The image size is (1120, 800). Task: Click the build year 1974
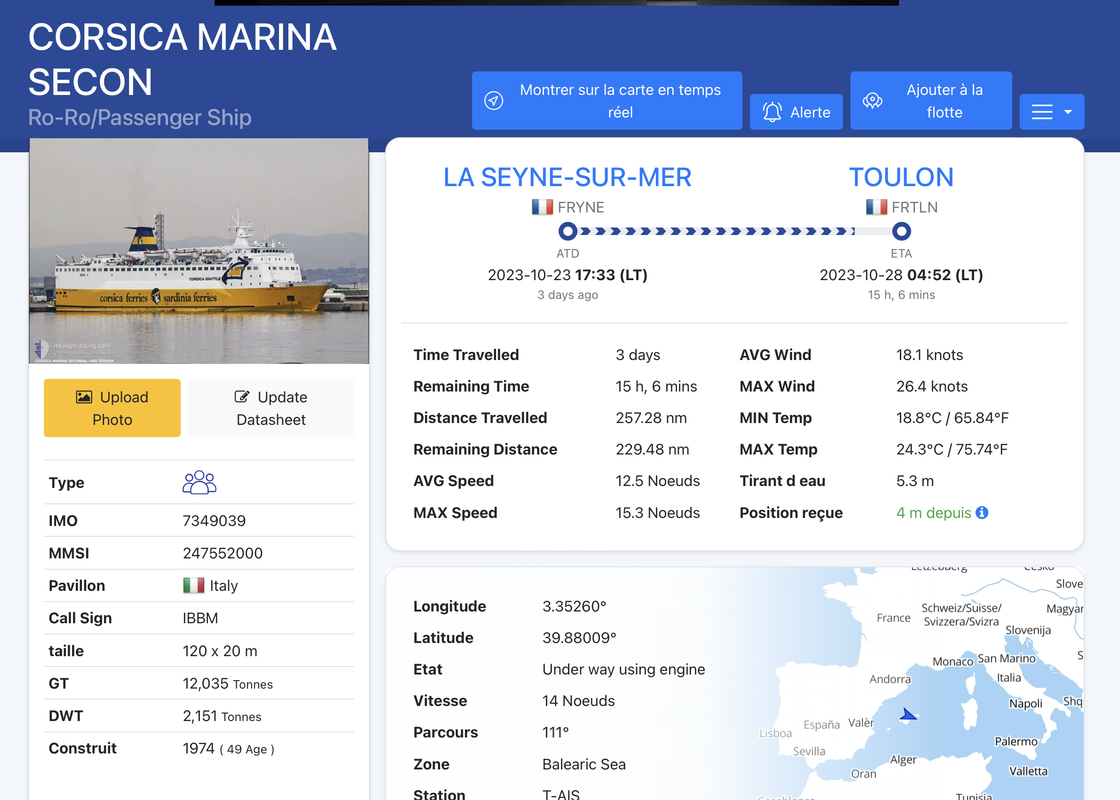click(199, 749)
